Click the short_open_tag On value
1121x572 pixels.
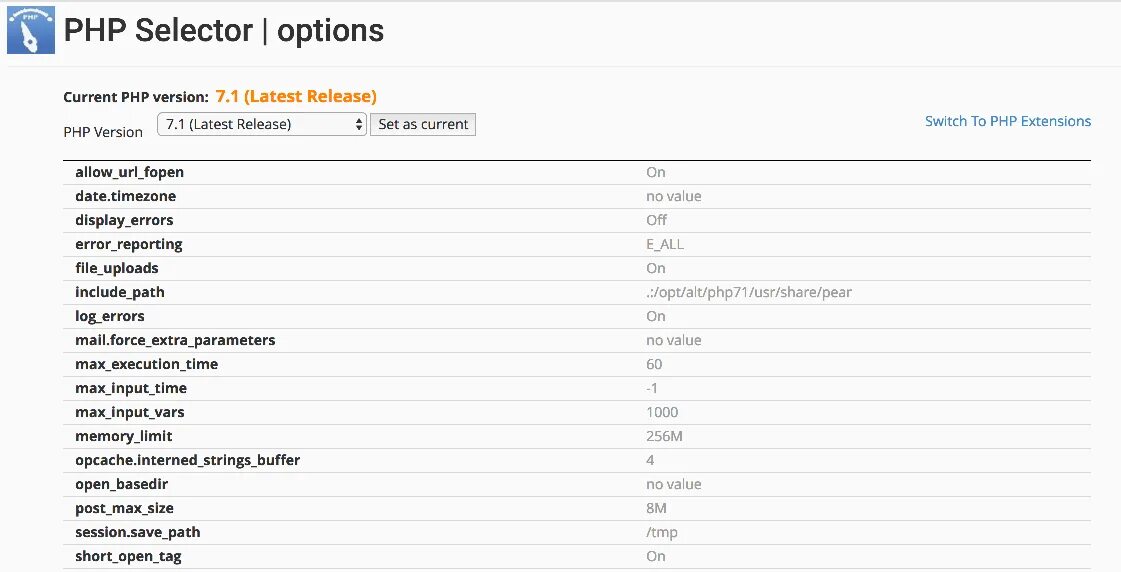point(656,556)
